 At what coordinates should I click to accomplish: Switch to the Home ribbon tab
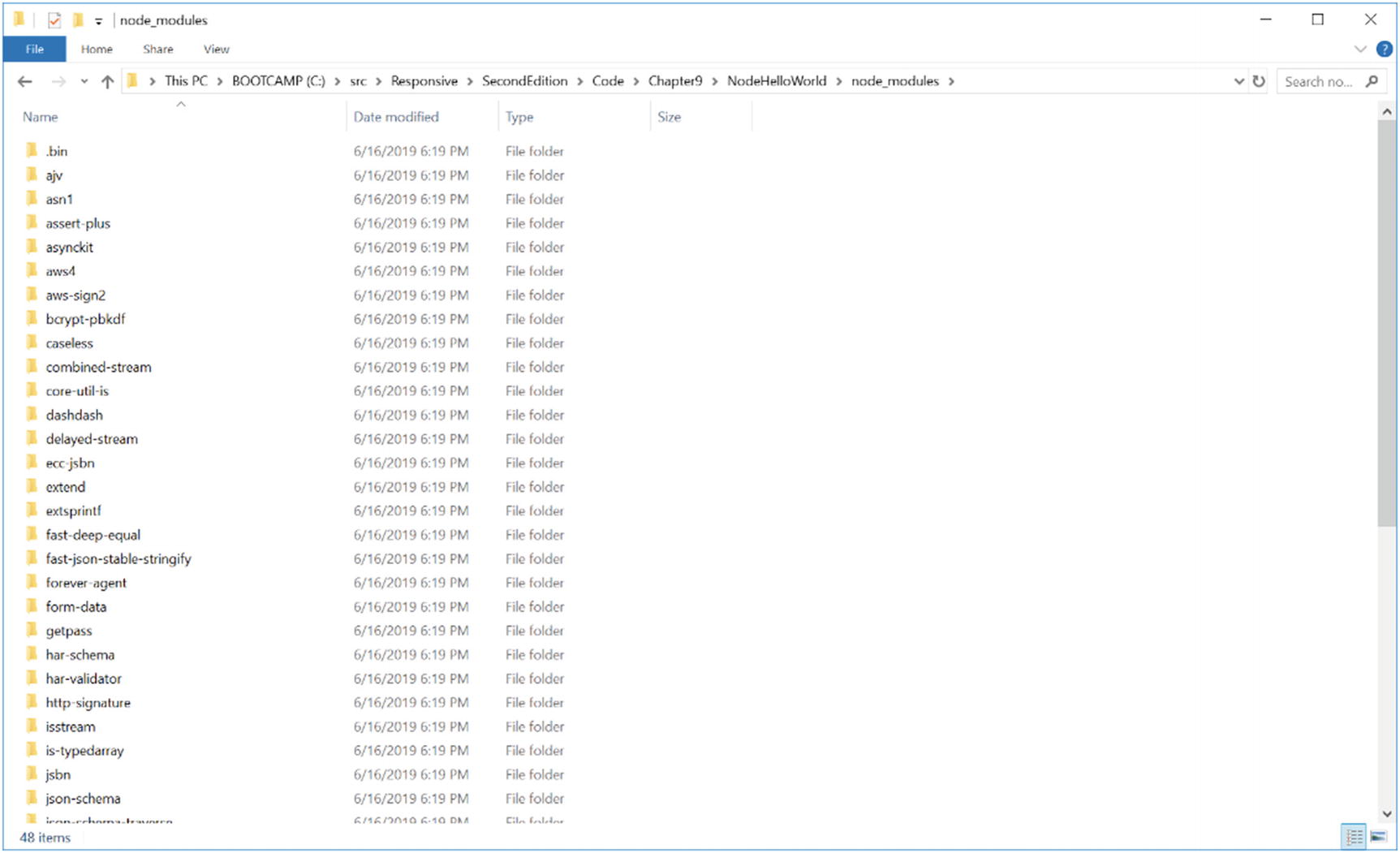pyautogui.click(x=97, y=50)
